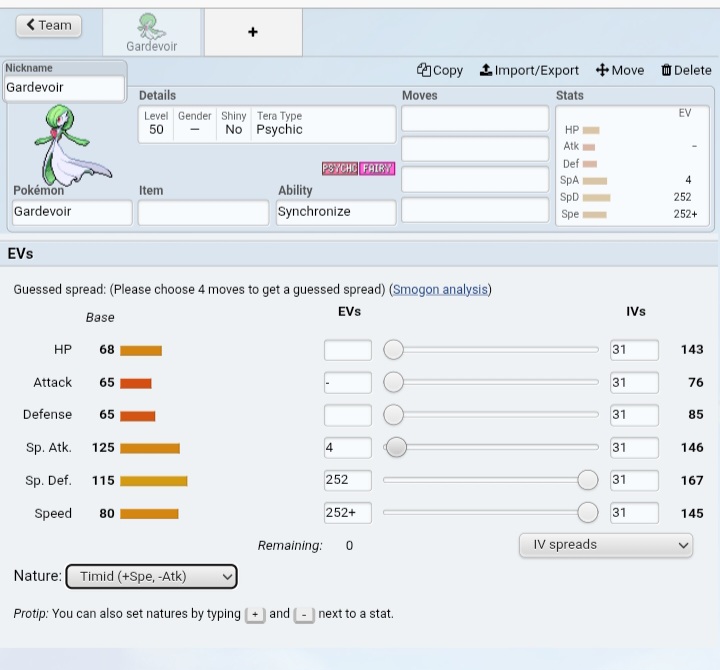
Task: Click the Speed EV input box
Action: [348, 513]
